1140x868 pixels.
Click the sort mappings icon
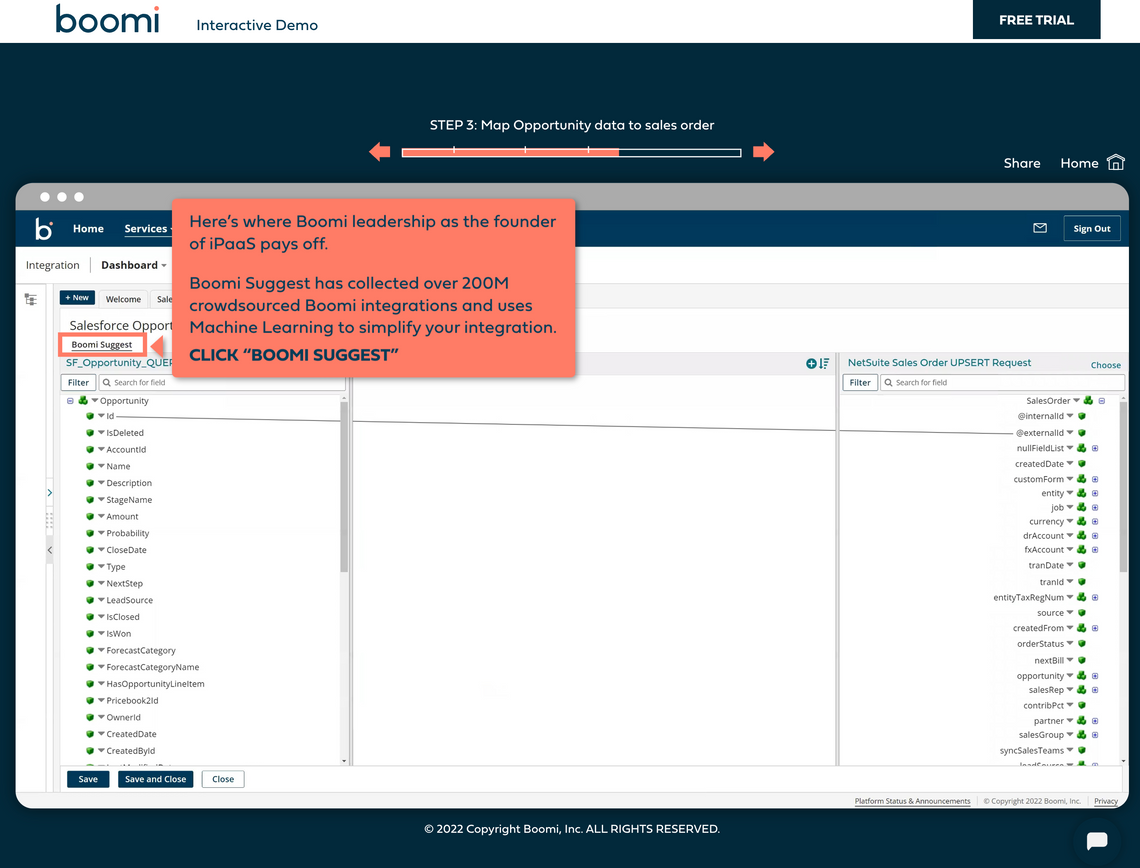pyautogui.click(x=824, y=363)
